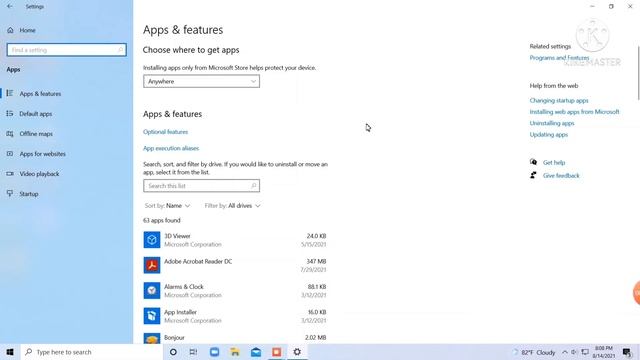Go to Offline maps section
640x360 pixels.
coord(36,133)
